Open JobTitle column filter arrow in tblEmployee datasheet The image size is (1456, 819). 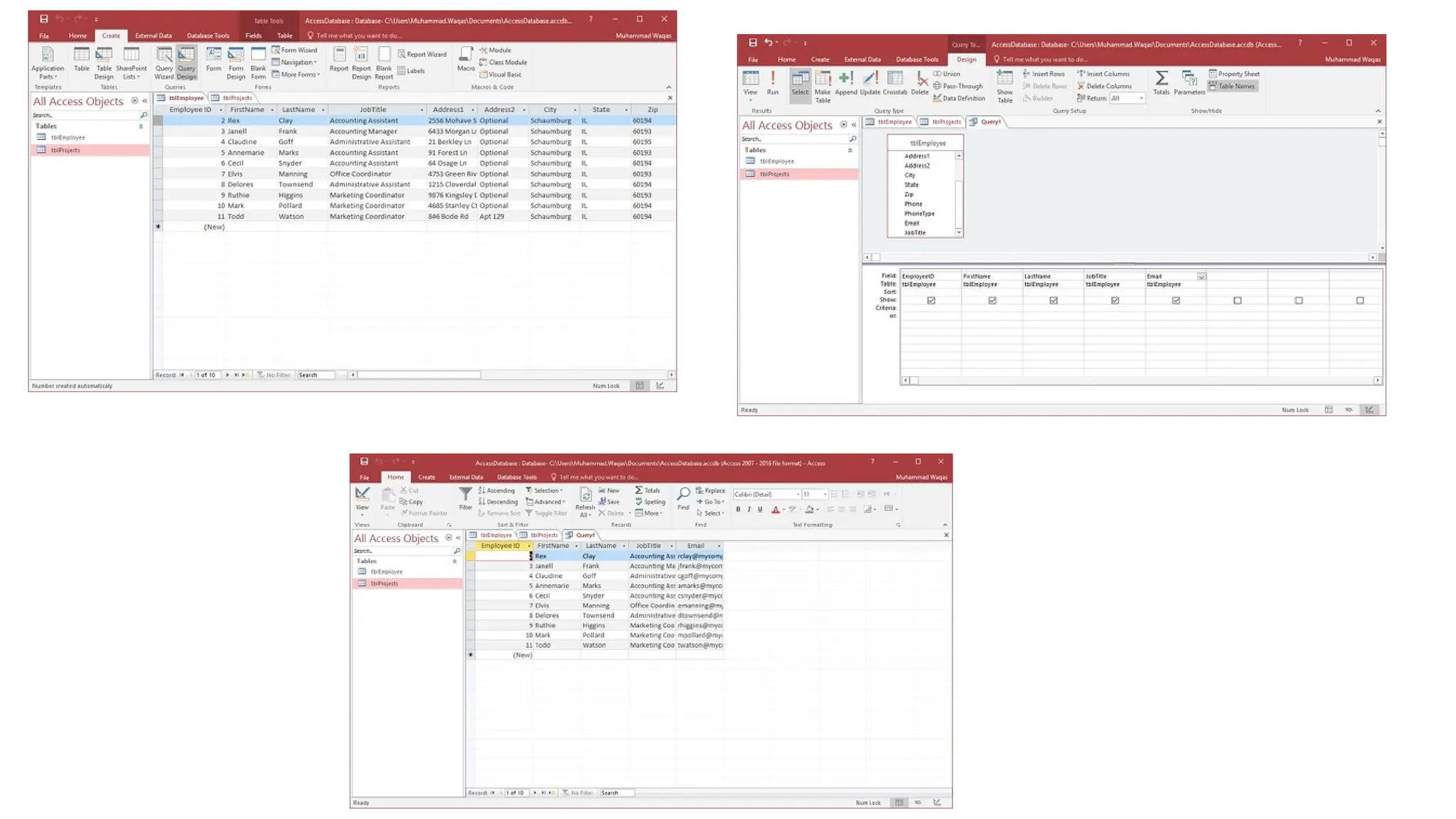(x=422, y=110)
